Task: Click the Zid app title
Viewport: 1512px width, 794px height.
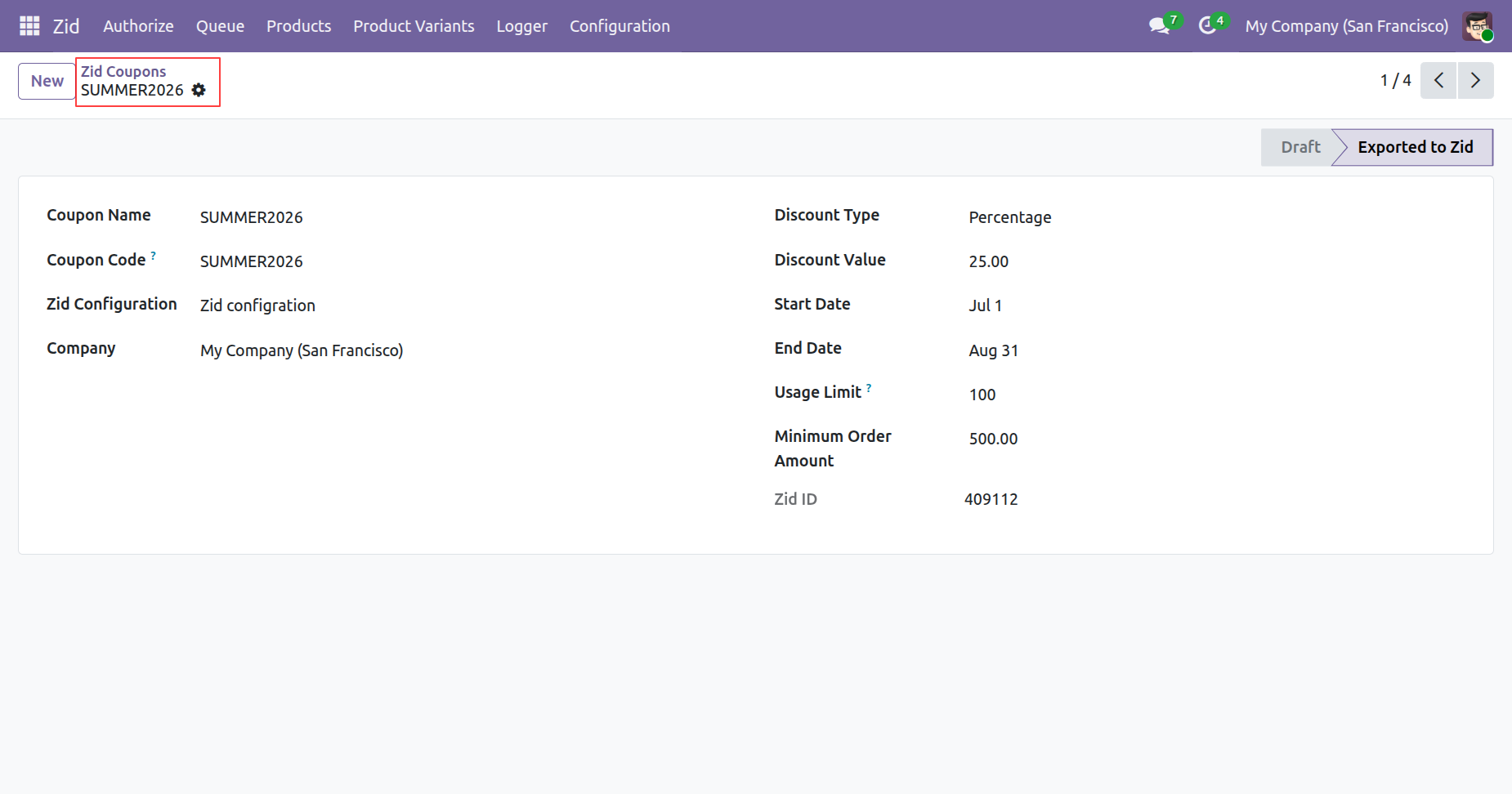Action: coord(66,26)
